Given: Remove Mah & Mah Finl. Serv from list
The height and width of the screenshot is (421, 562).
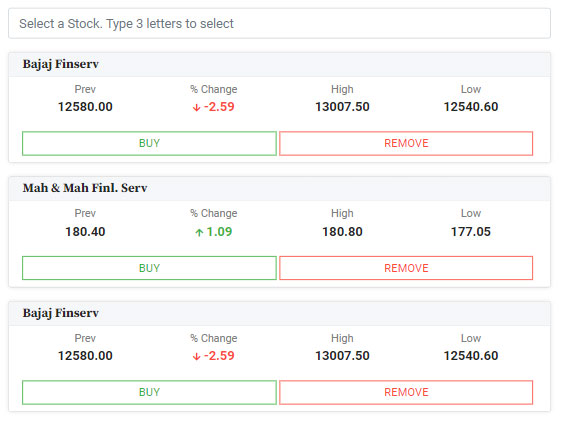Looking at the screenshot, I should [x=406, y=268].
